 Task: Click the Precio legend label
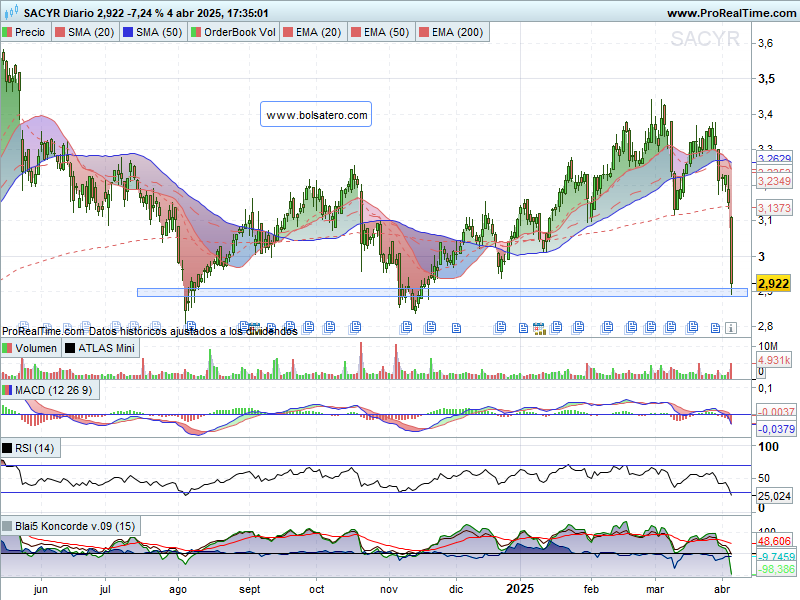pyautogui.click(x=26, y=32)
